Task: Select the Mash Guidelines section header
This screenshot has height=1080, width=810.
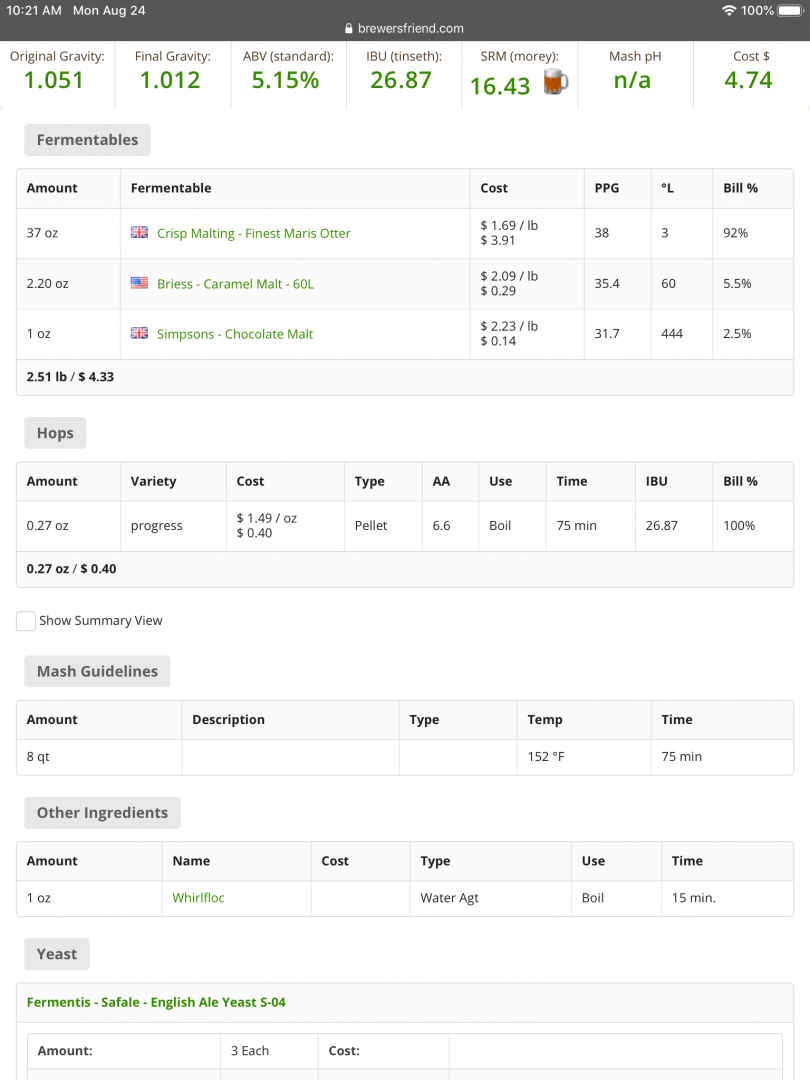Action: [97, 671]
